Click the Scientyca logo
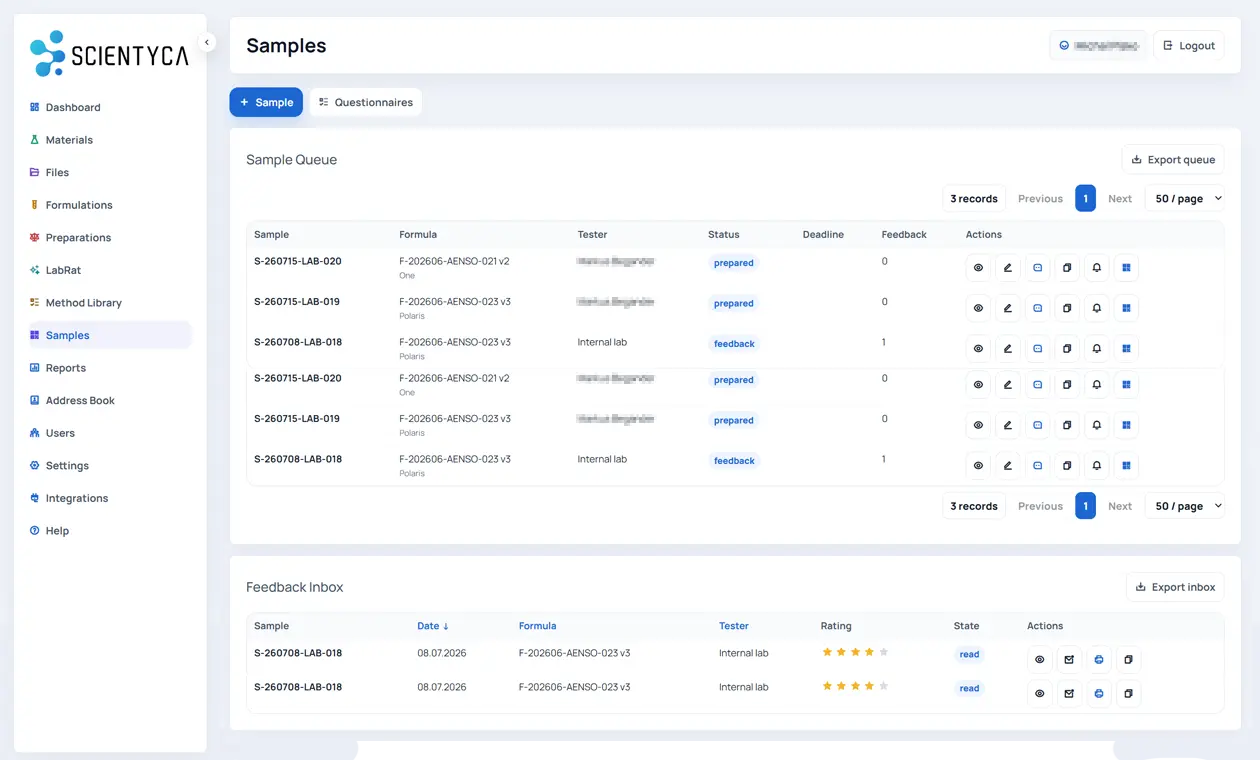 (108, 54)
